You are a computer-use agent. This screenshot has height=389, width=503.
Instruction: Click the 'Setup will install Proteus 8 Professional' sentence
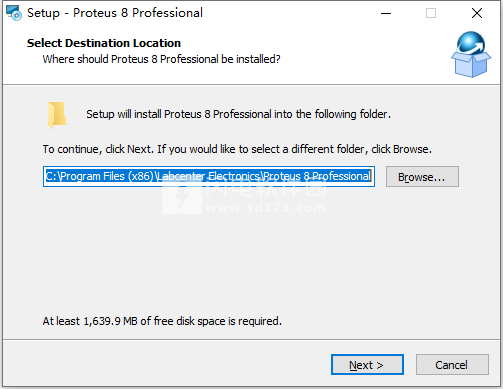point(238,114)
